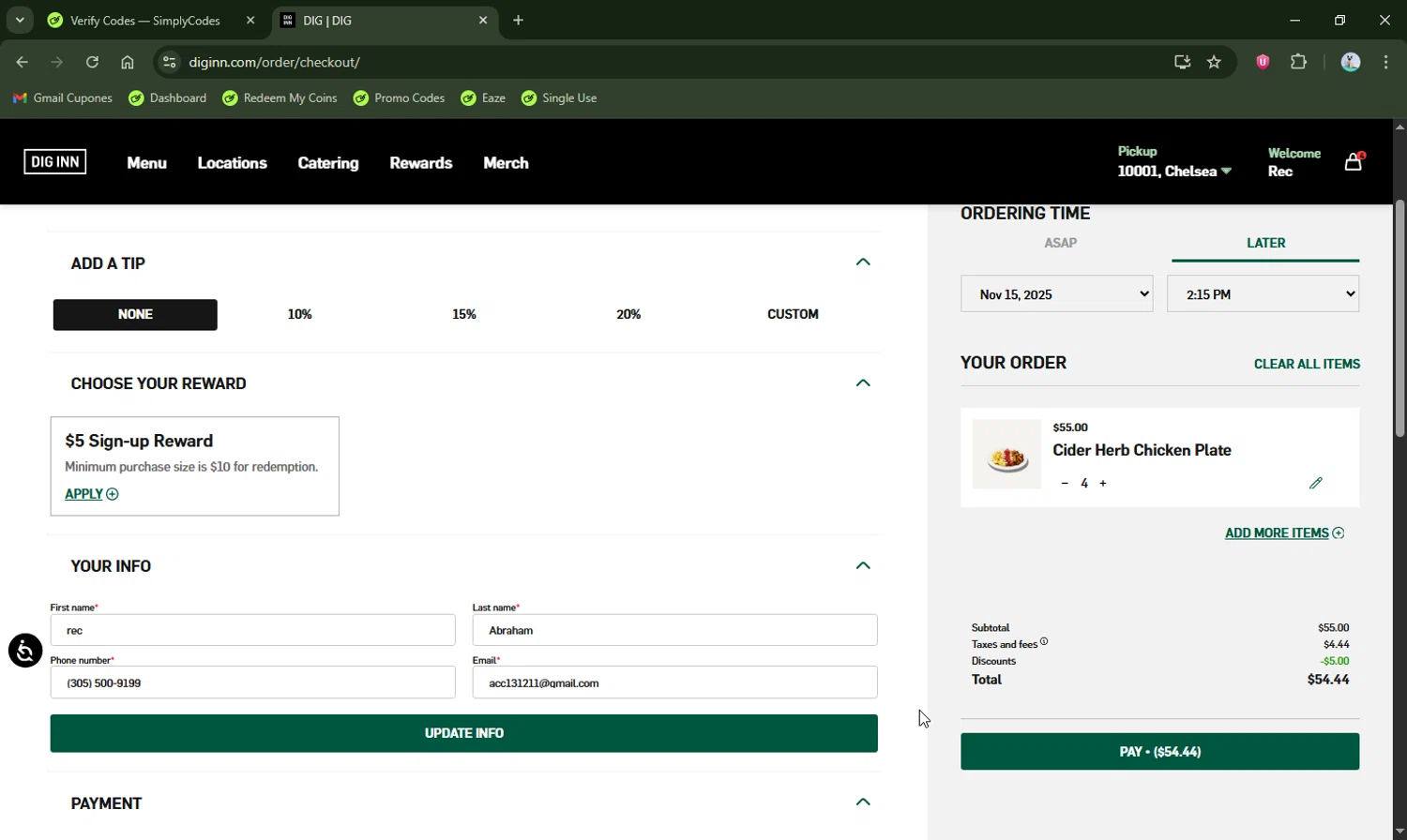The width and height of the screenshot is (1407, 840).
Task: Open the Welcome Rec account menu
Action: tap(1294, 162)
